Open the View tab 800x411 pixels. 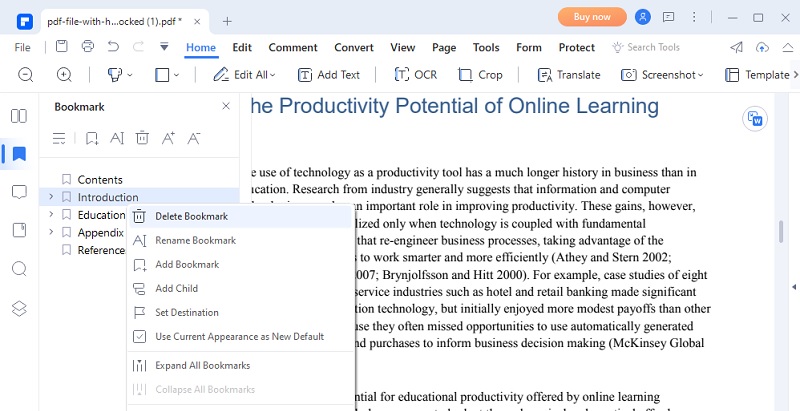[403, 47]
